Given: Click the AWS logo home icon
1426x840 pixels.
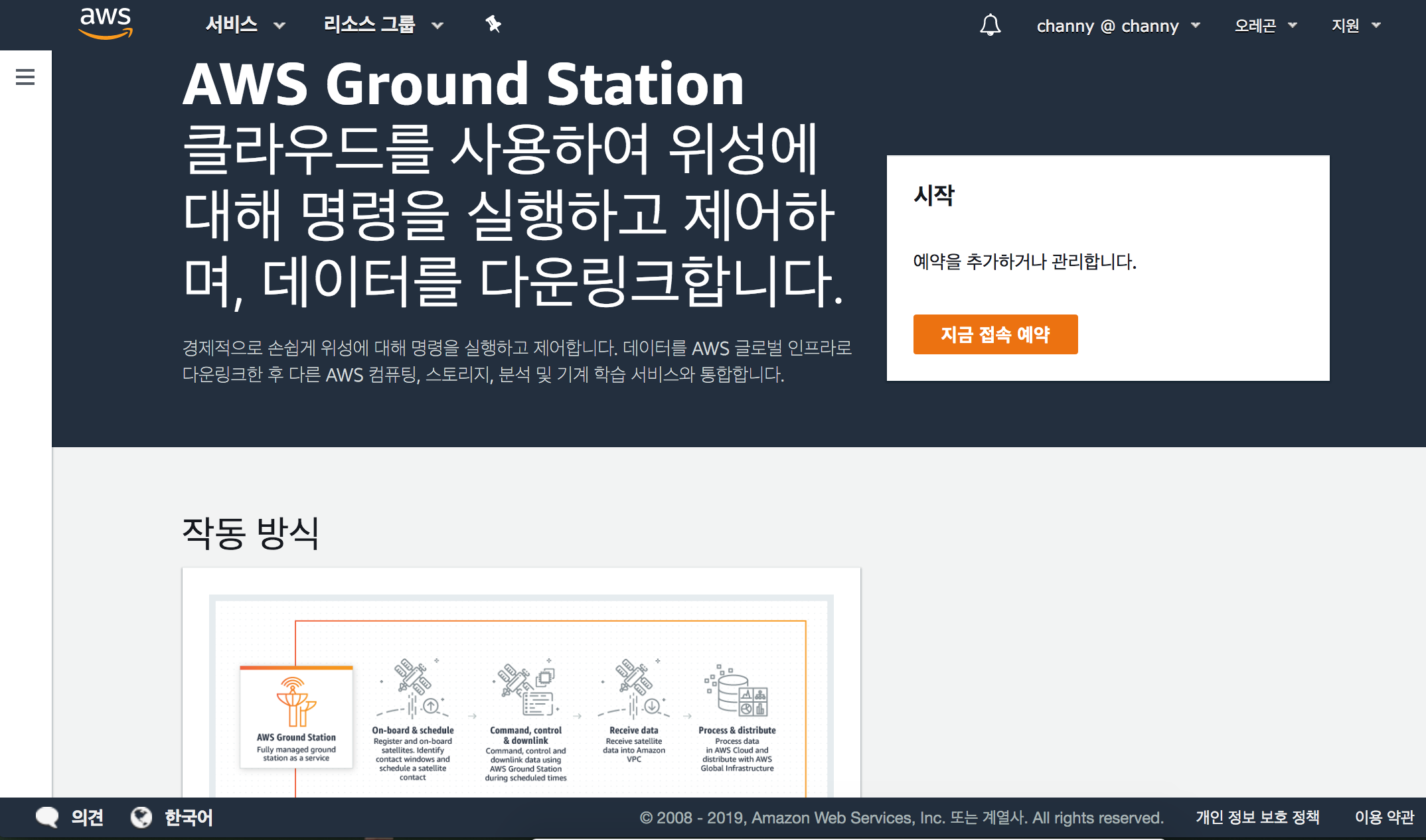Looking at the screenshot, I should pyautogui.click(x=106, y=23).
